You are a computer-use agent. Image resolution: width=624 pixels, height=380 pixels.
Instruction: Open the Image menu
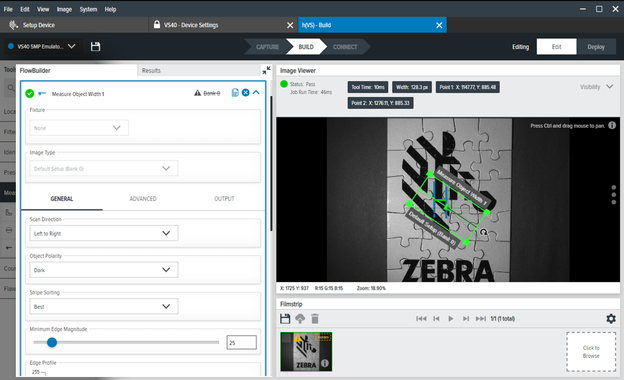tap(64, 9)
